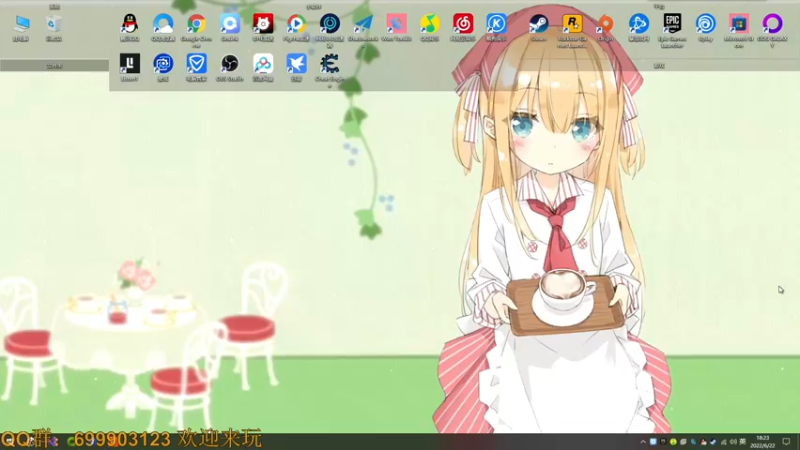Expand hidden system tray icons arrow
800x450 pixels.
point(643,442)
